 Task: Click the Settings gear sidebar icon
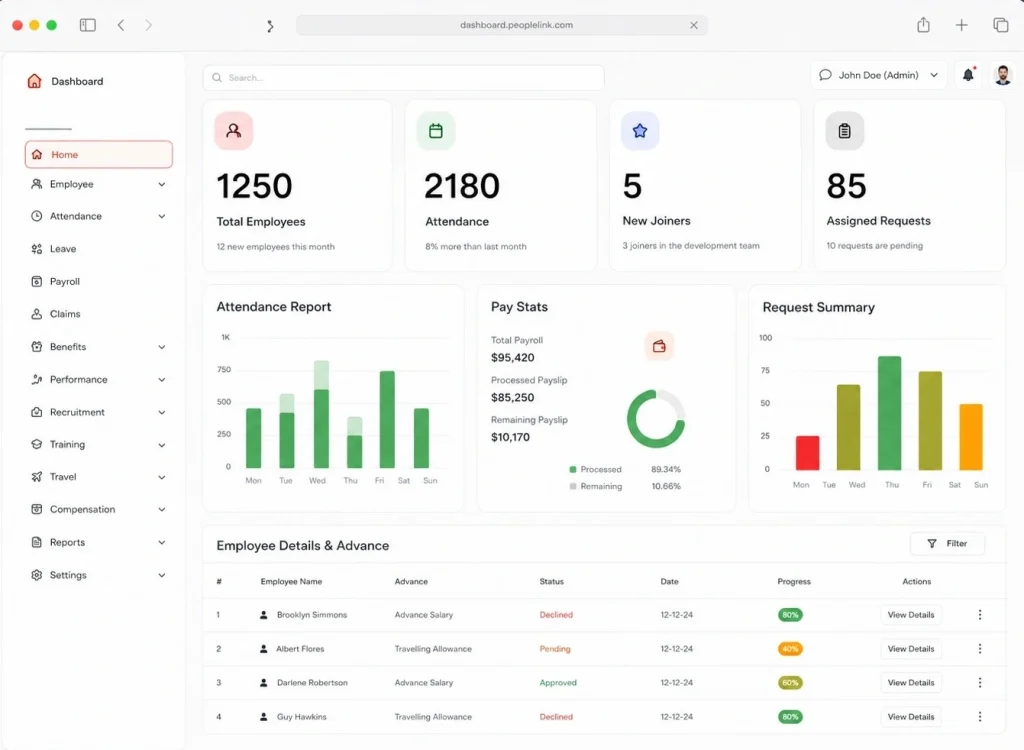click(37, 575)
